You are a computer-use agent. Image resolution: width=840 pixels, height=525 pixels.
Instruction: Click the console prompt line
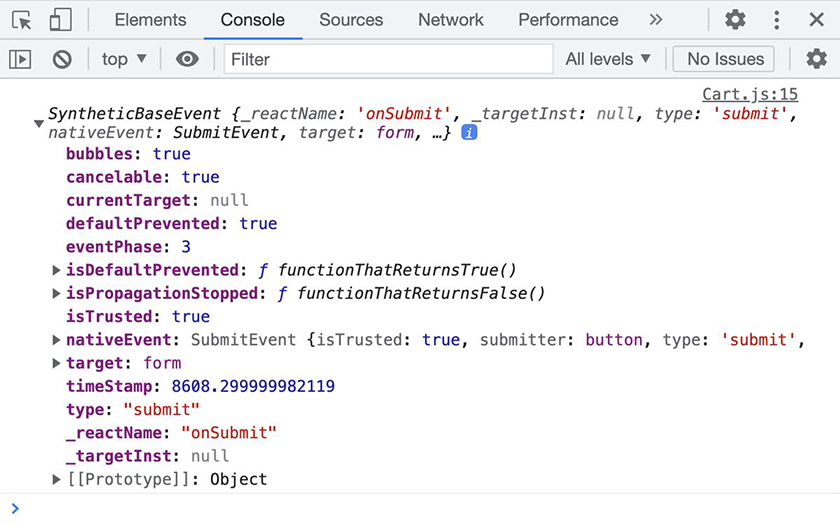(420, 508)
